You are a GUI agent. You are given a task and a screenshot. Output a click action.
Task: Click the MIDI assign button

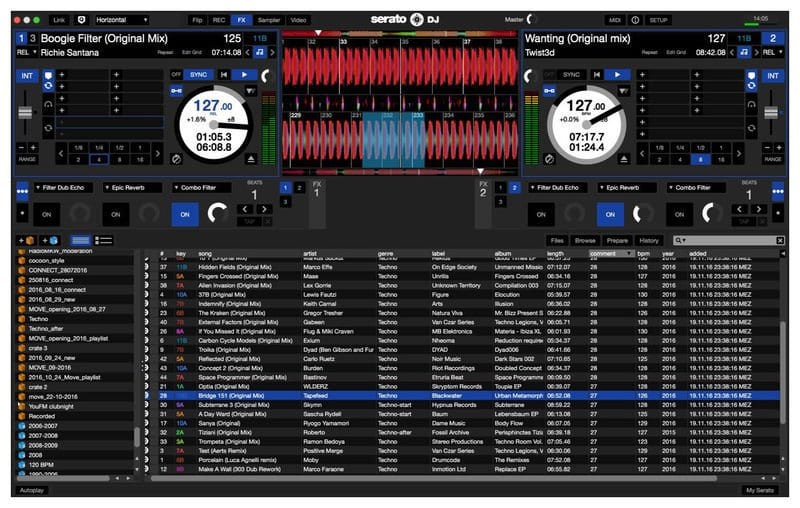[615, 20]
